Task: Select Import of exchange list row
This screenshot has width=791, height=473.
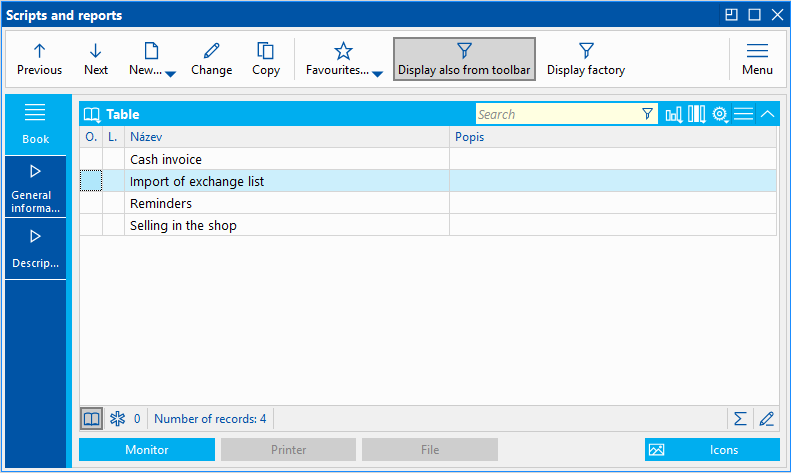Action: [428, 181]
